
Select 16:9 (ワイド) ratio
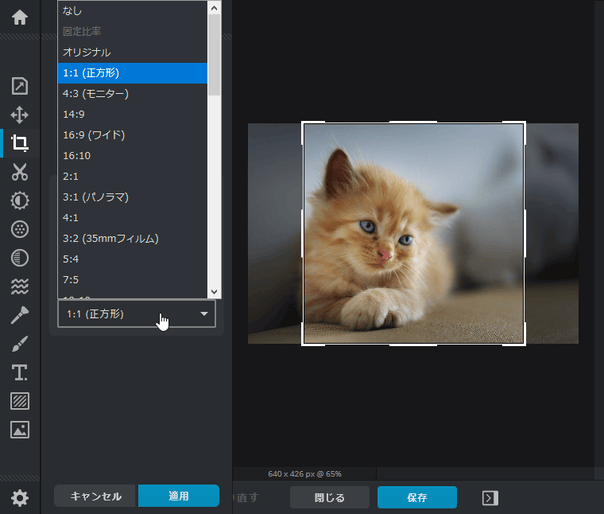click(x=132, y=135)
